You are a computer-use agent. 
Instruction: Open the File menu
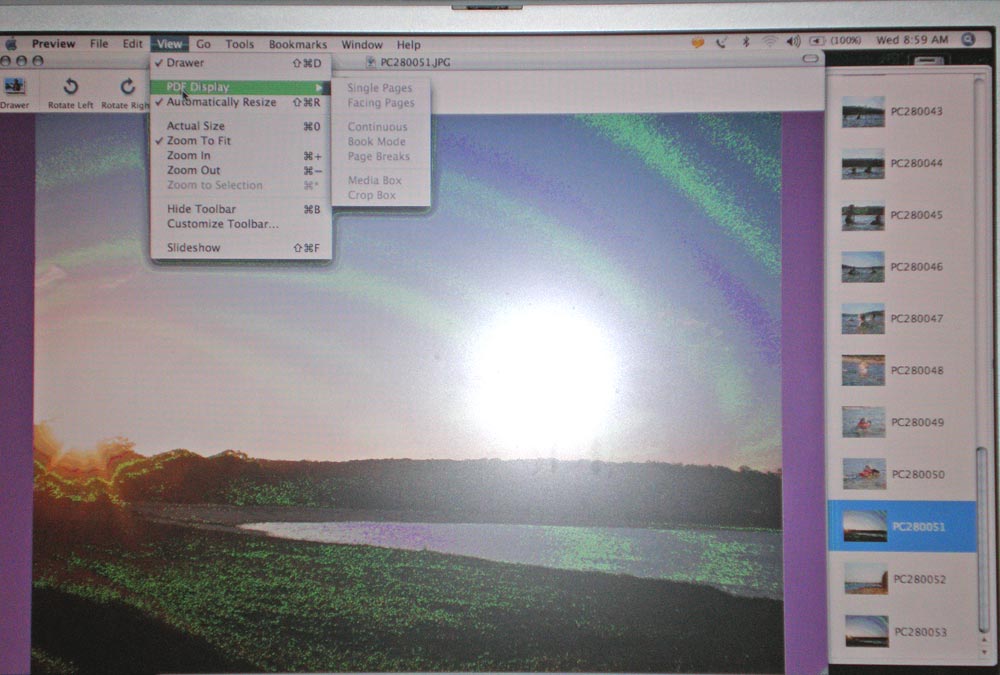pyautogui.click(x=99, y=43)
